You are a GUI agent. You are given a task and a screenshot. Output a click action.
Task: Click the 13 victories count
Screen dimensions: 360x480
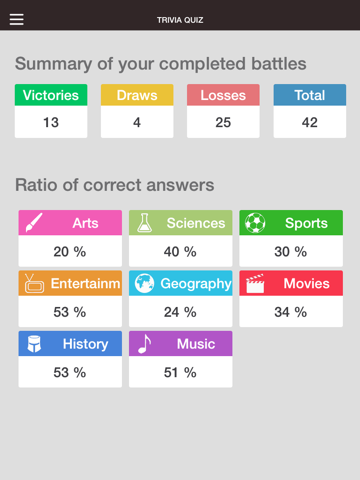coord(51,122)
